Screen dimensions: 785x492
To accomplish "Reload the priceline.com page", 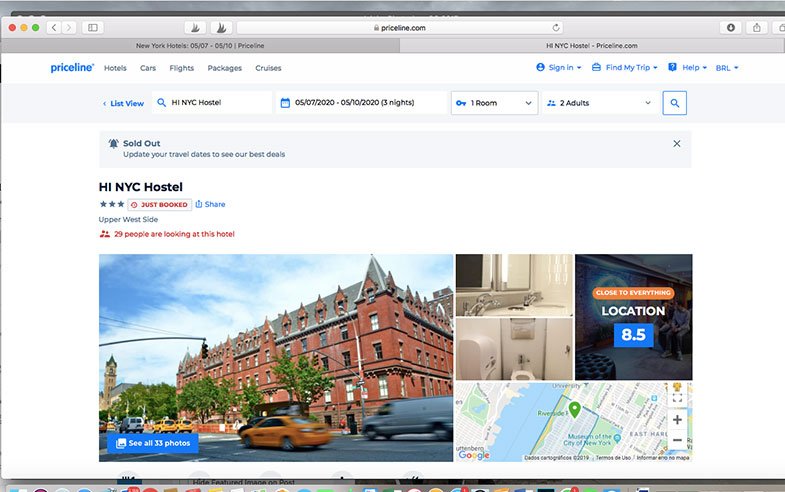I will pyautogui.click(x=556, y=28).
